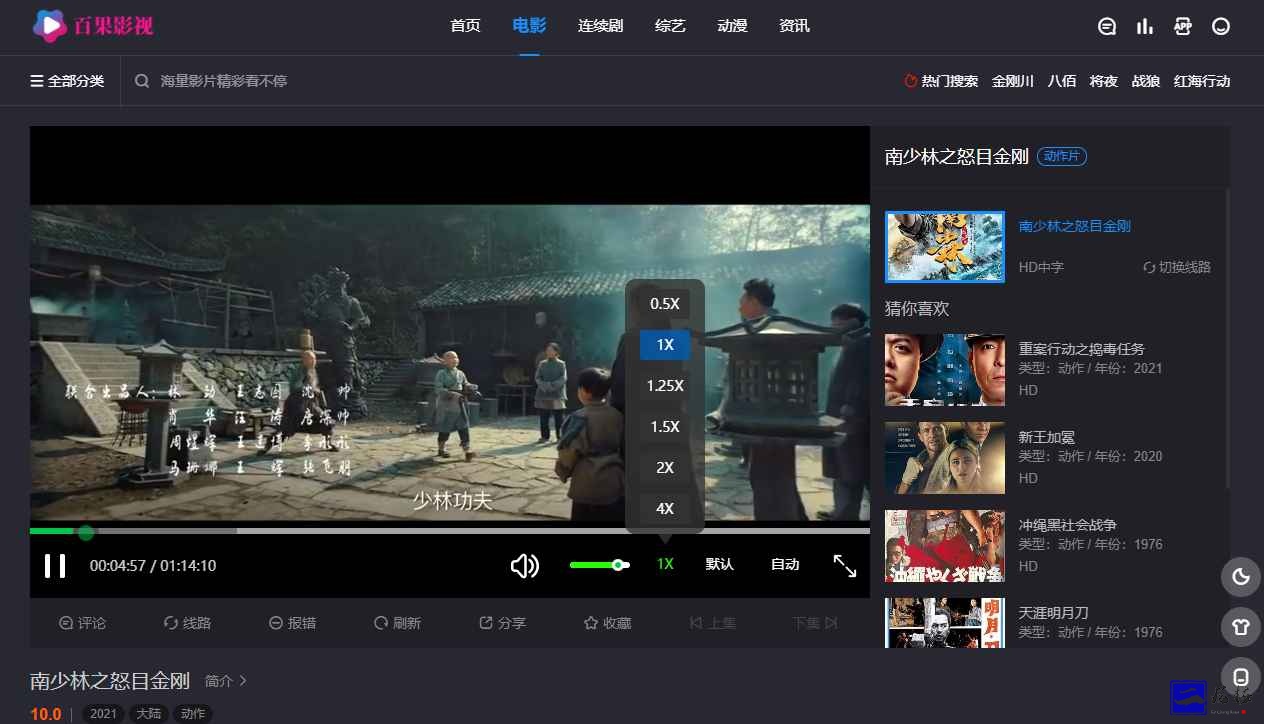Image resolution: width=1264 pixels, height=724 pixels.
Task: Click 分享 share button
Action: [502, 623]
